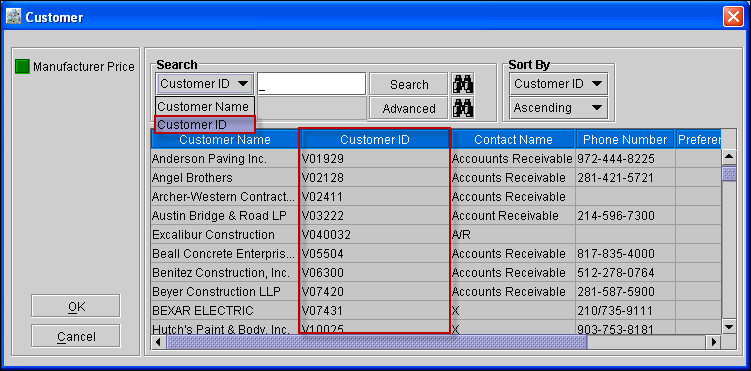Click phone number 817-835-4000
Screen dimensions: 751x371
625,253
